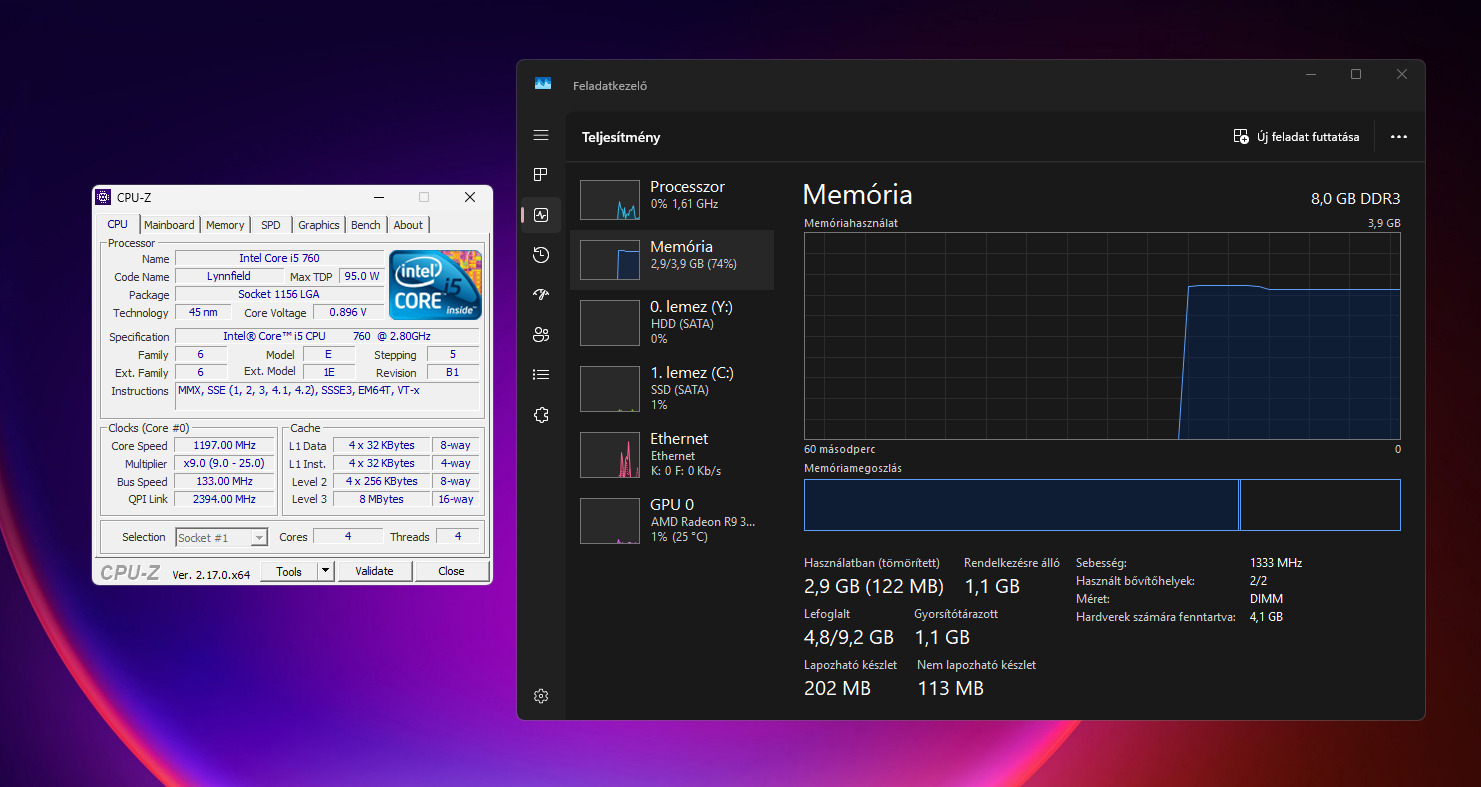The height and width of the screenshot is (787, 1481).
Task: Switch to the Mainboard tab in CPU-Z
Action: tap(170, 225)
